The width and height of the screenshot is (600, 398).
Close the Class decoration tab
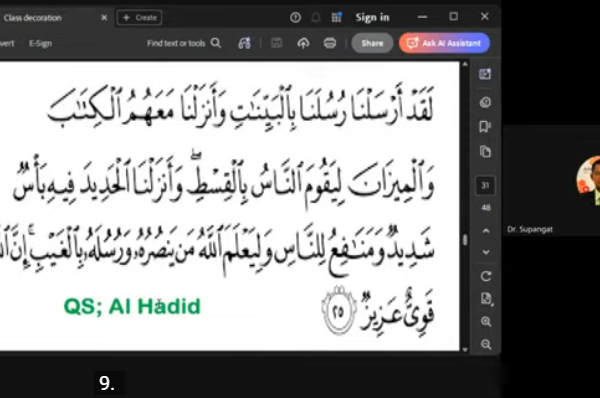pos(104,18)
